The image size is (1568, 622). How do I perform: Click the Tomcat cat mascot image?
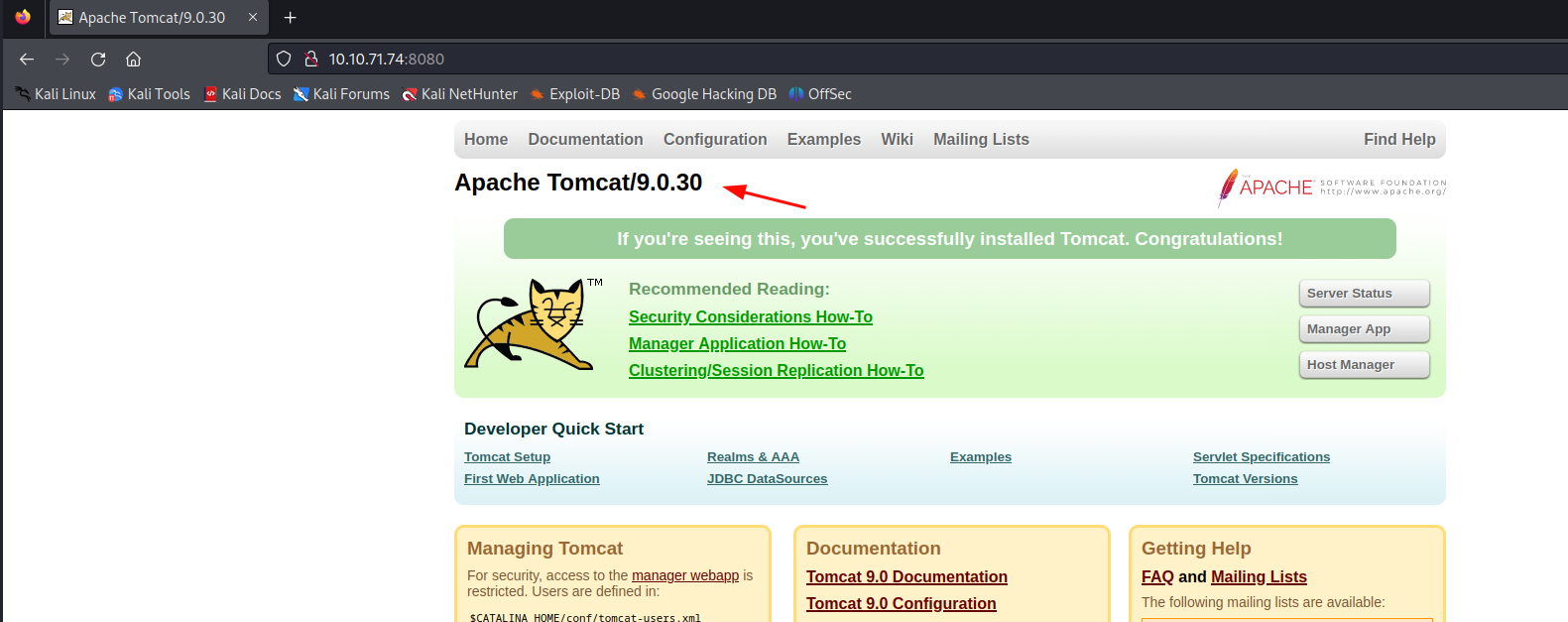[534, 324]
